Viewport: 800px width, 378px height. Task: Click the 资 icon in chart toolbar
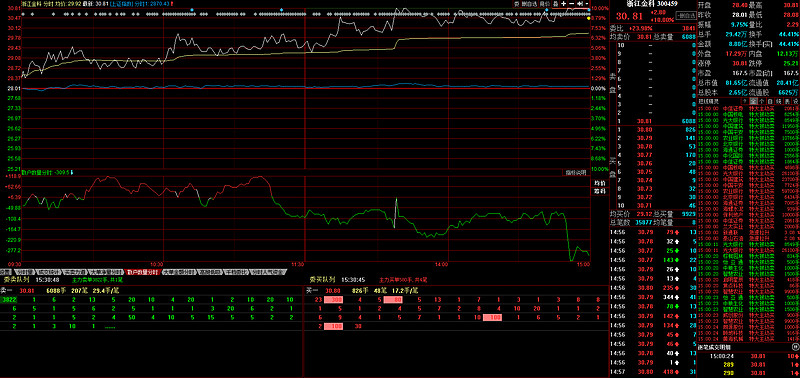click(516, 4)
